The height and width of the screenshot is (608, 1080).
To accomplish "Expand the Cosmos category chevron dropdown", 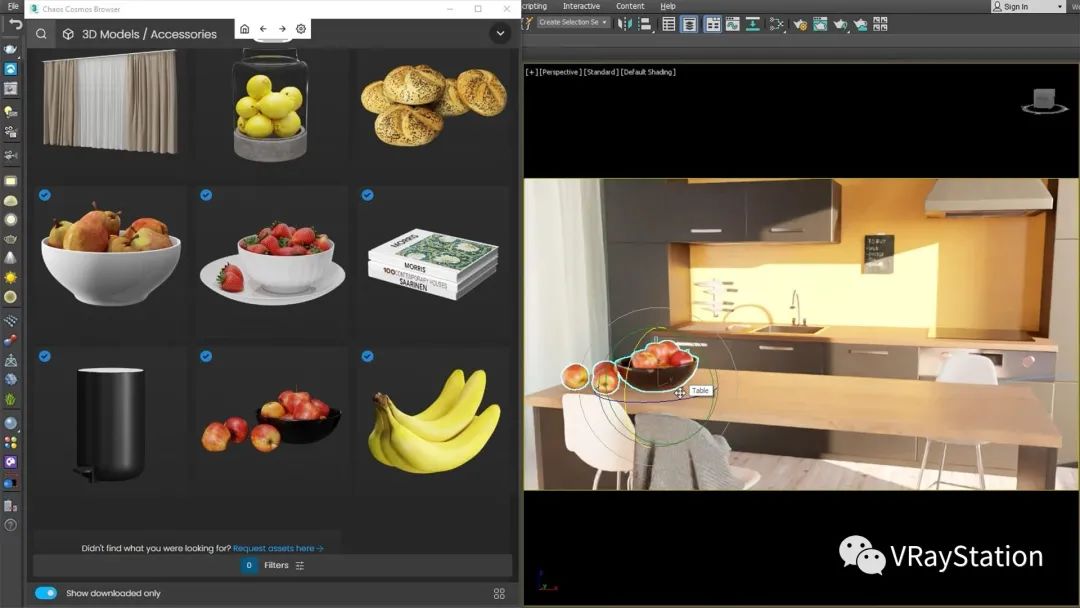I will pos(500,34).
